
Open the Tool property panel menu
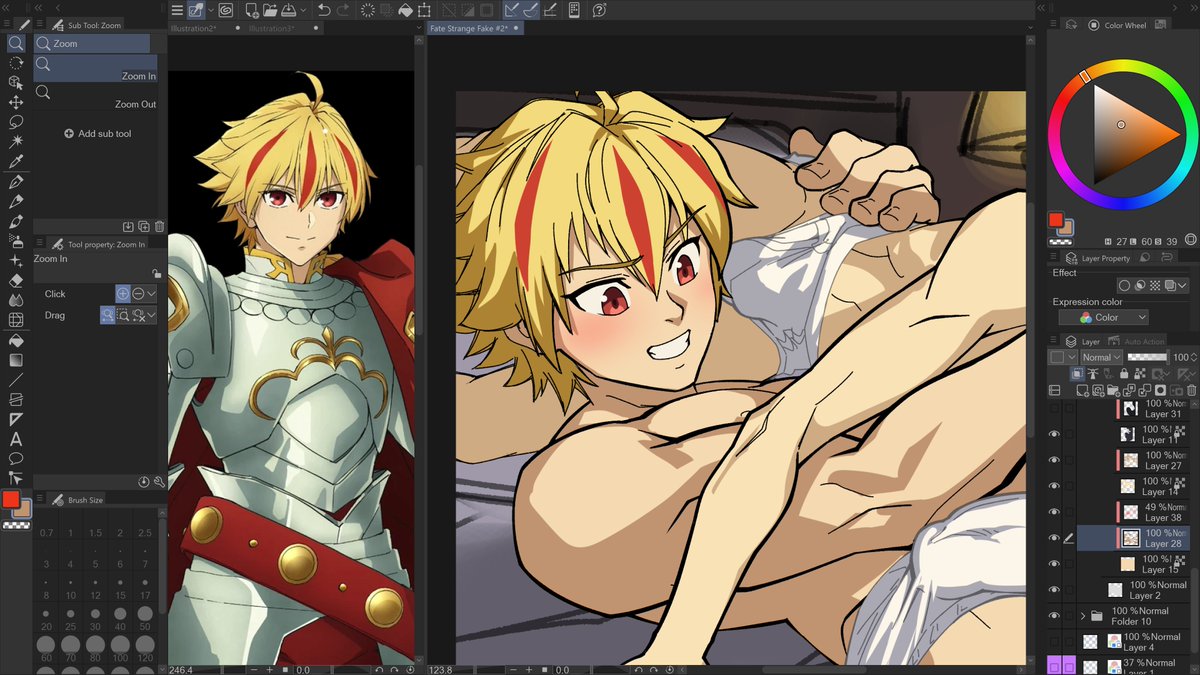tap(40, 244)
